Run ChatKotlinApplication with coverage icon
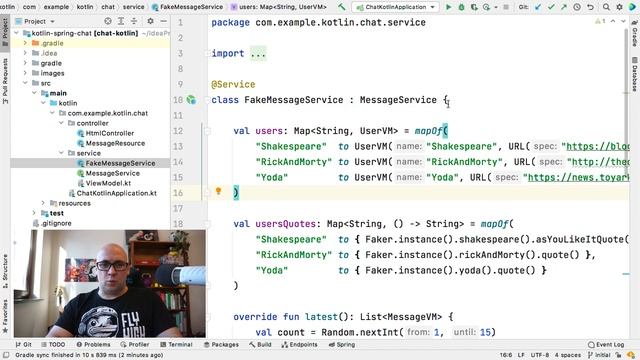 coord(474,7)
